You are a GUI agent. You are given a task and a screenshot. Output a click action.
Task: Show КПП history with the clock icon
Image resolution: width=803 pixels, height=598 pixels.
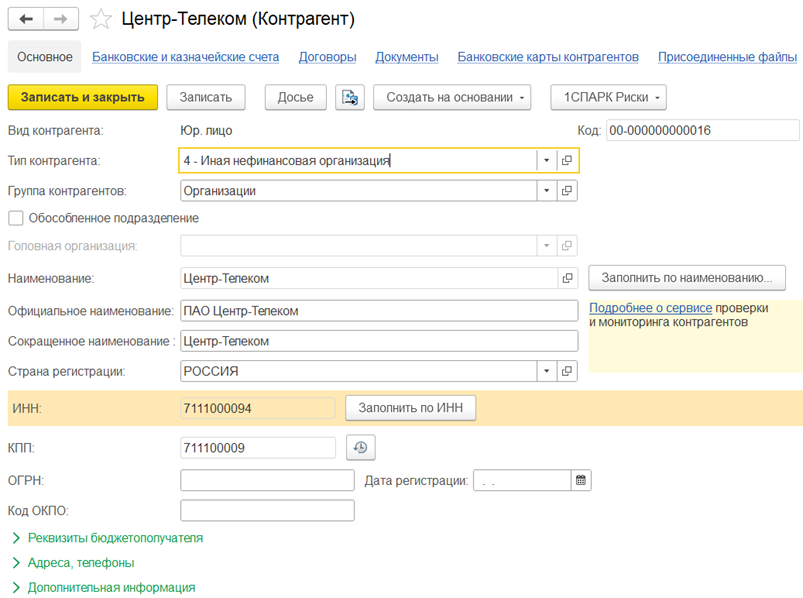click(361, 447)
